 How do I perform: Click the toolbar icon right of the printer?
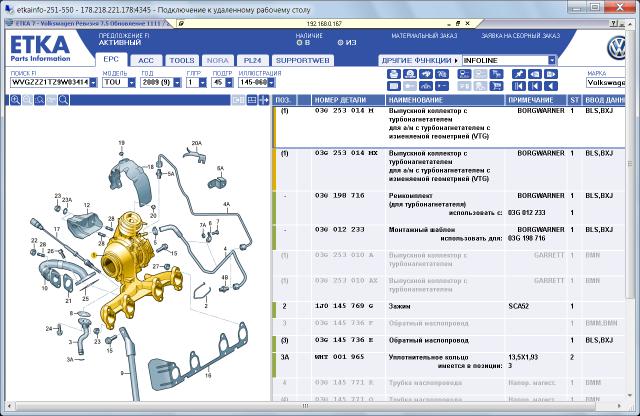(x=410, y=74)
